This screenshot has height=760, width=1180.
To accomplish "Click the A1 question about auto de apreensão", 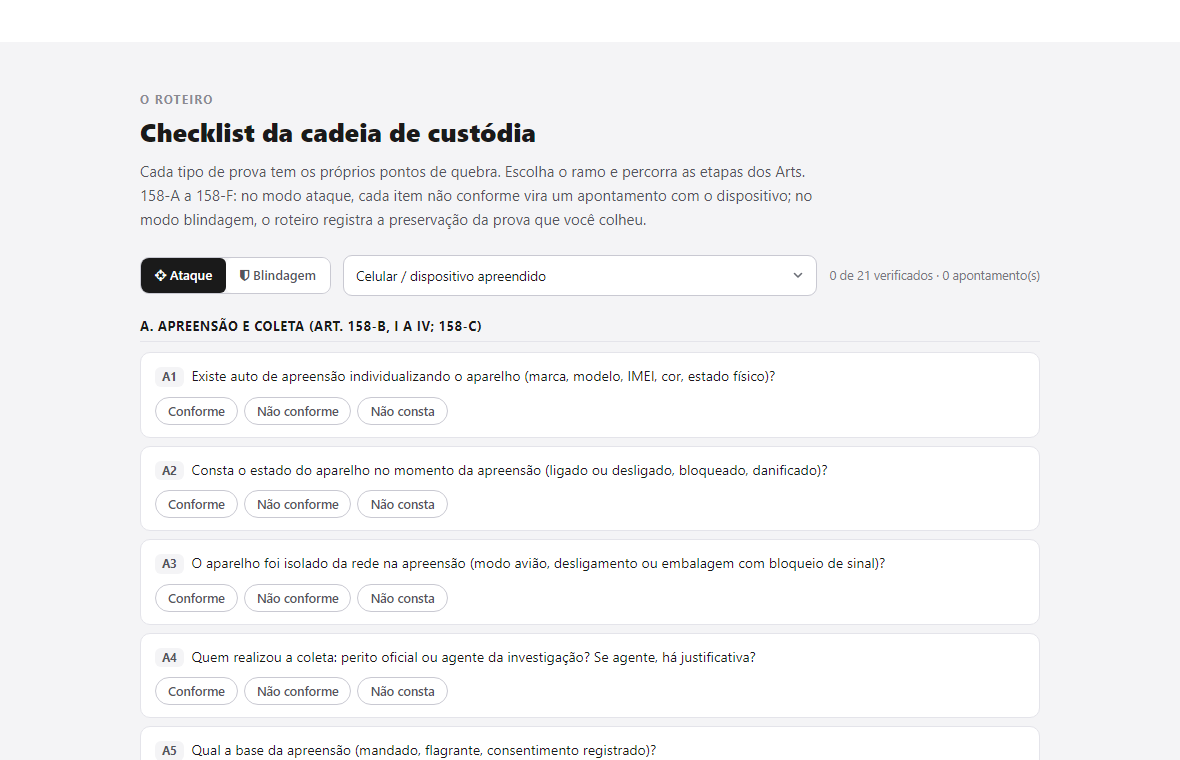I will (x=483, y=376).
